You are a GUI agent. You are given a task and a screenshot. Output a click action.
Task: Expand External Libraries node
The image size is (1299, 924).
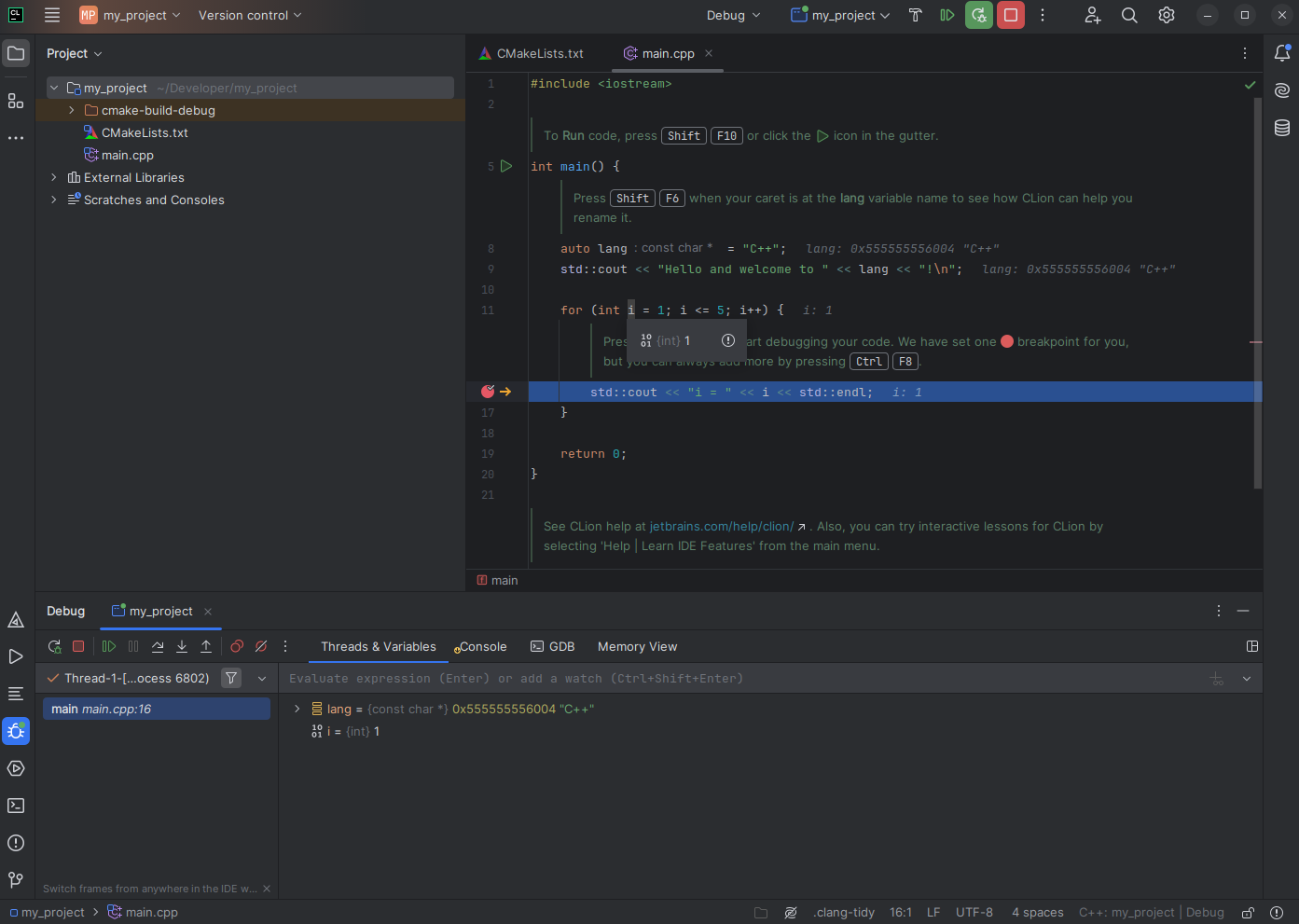click(54, 177)
